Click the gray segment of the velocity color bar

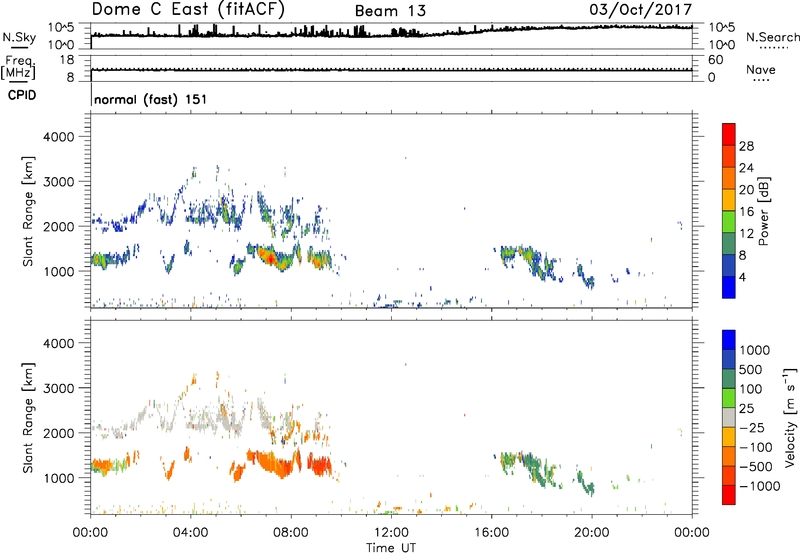click(729, 417)
